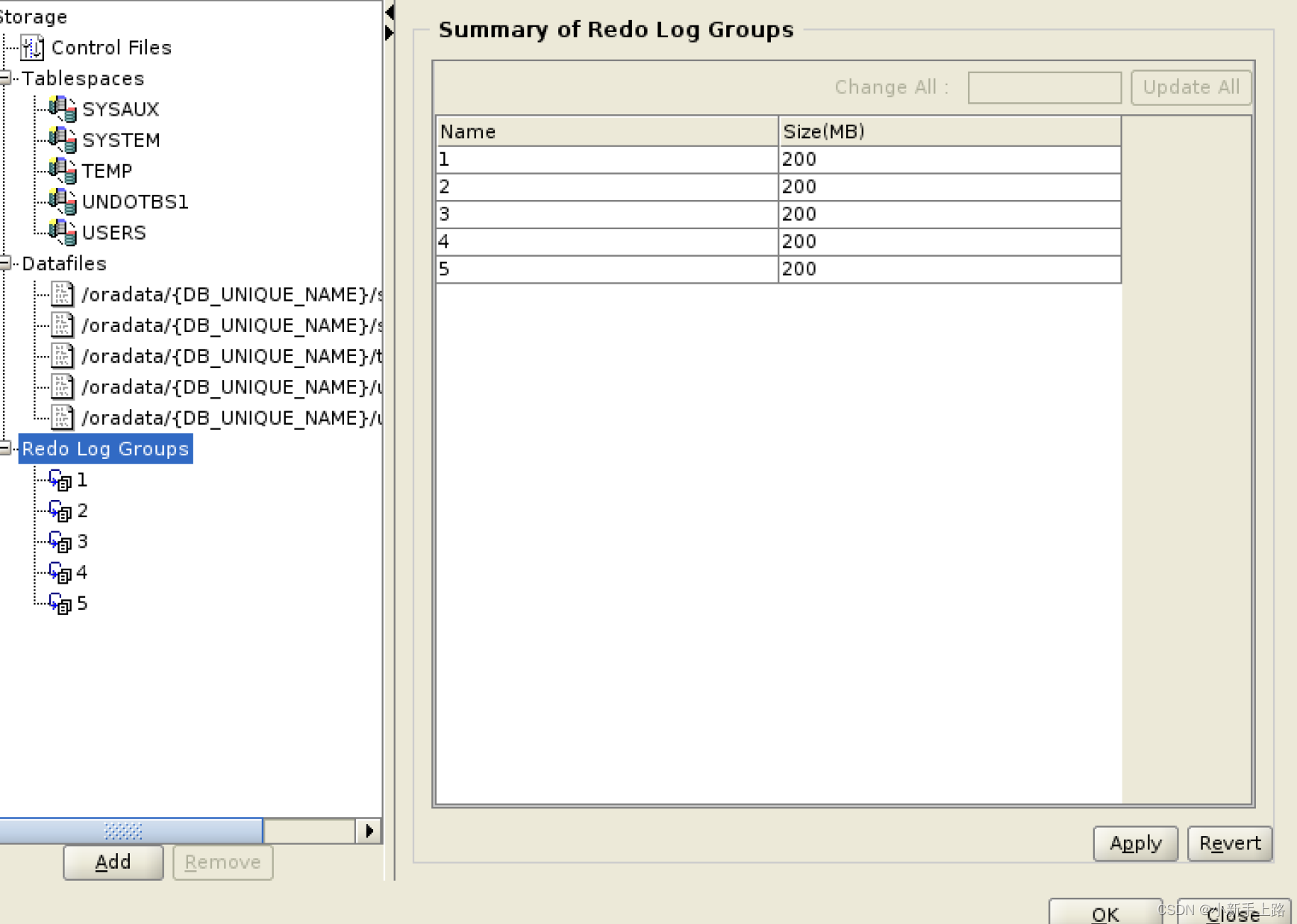Click the second datafile icon
The width and height of the screenshot is (1297, 924).
click(62, 325)
